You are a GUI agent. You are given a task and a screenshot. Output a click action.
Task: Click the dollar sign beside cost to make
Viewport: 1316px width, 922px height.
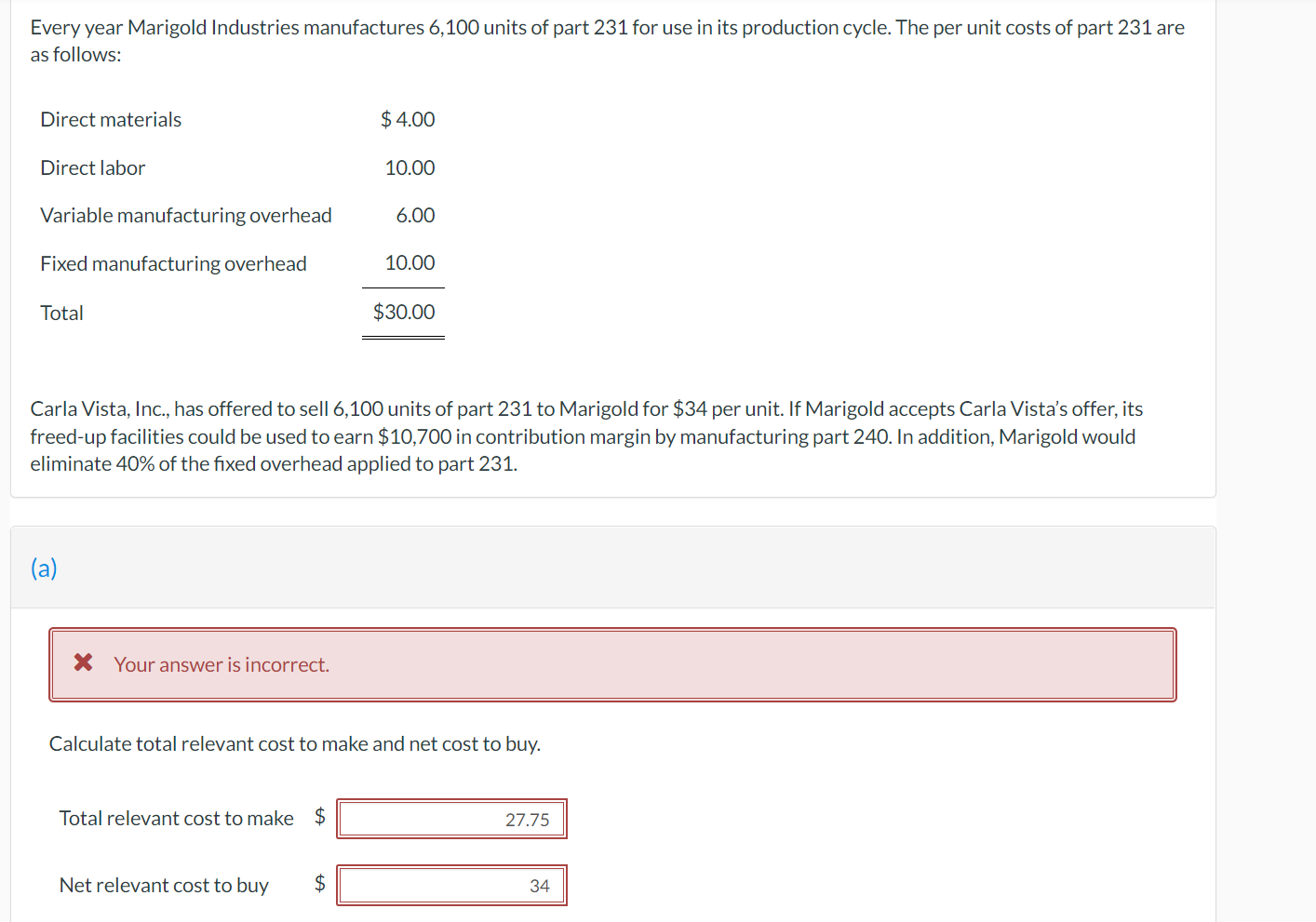320,817
